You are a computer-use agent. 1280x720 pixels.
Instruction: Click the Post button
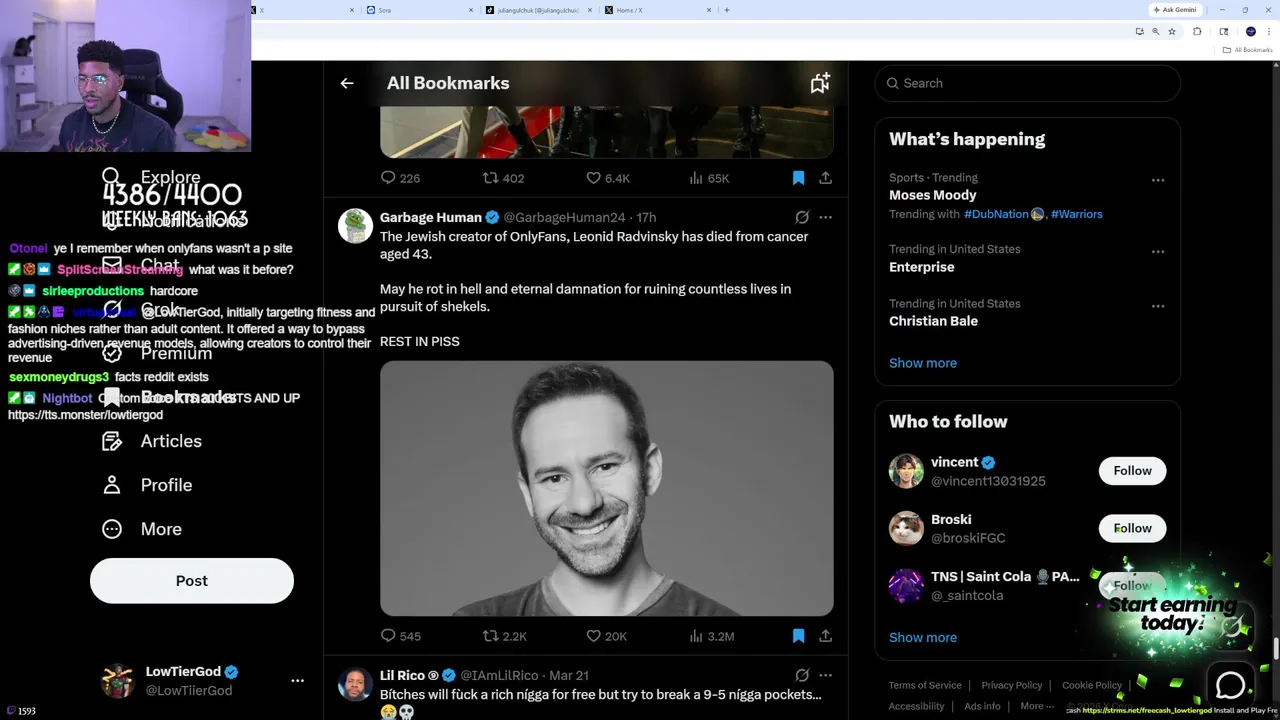coord(192,581)
